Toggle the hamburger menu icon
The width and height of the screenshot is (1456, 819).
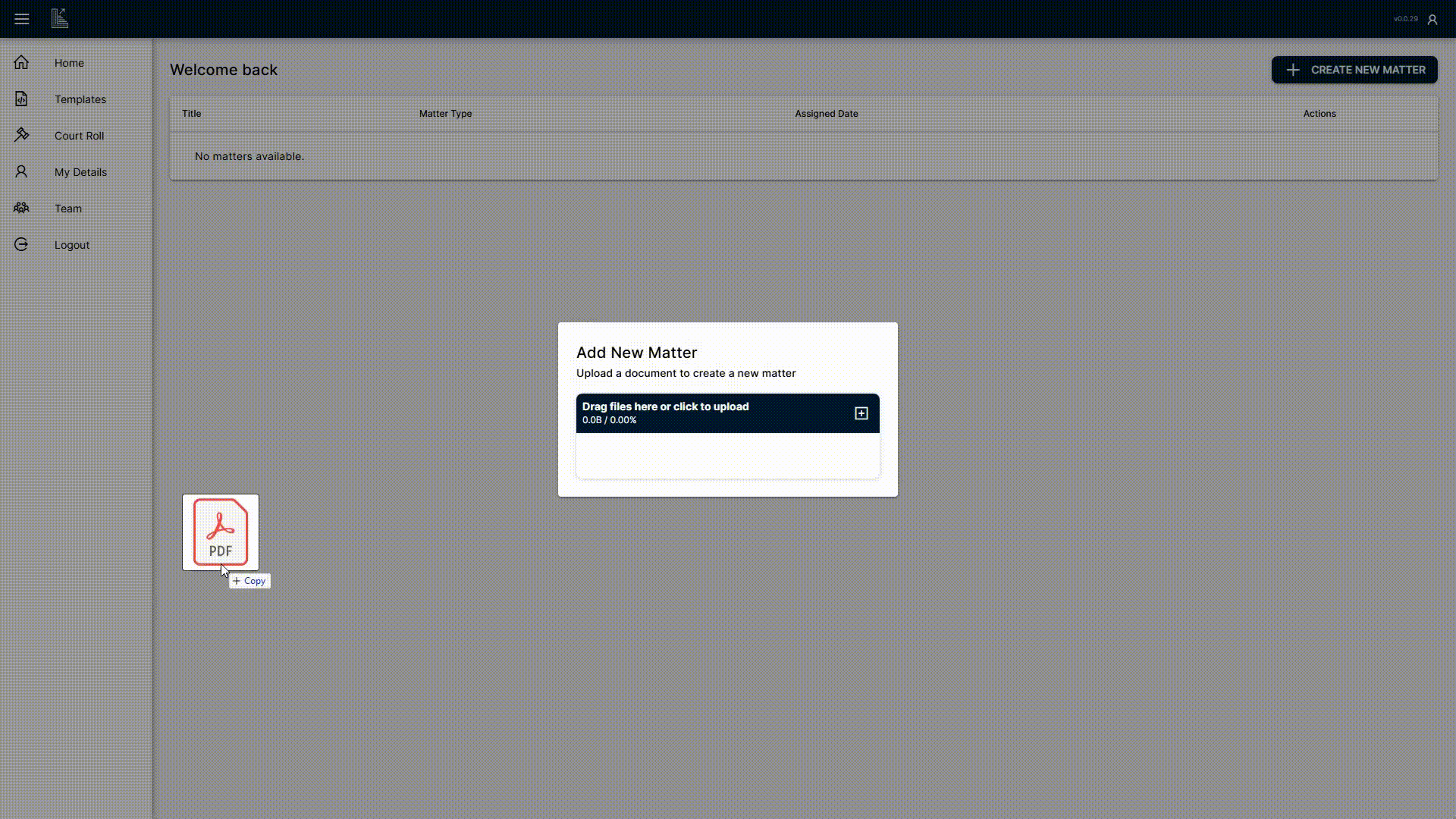[x=21, y=19]
